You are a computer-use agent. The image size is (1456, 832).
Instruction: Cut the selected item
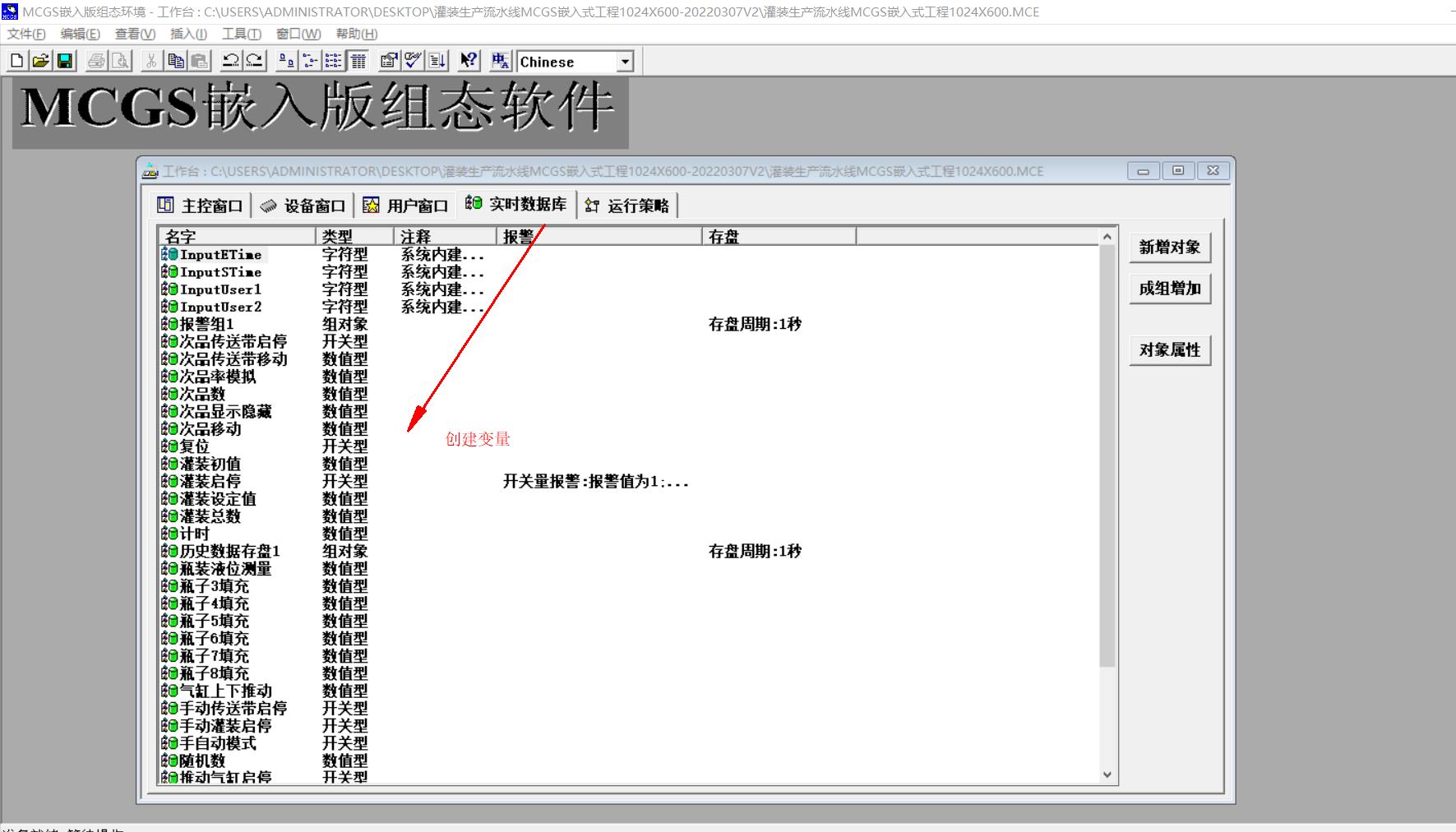tap(150, 60)
